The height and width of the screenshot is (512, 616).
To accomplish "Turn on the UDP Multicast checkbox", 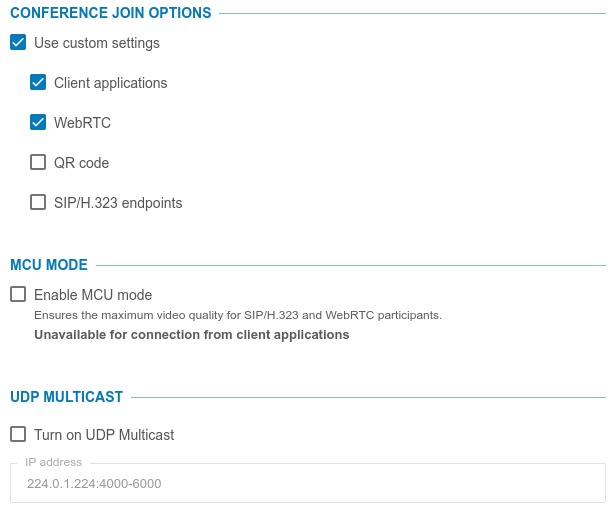I will (18, 434).
